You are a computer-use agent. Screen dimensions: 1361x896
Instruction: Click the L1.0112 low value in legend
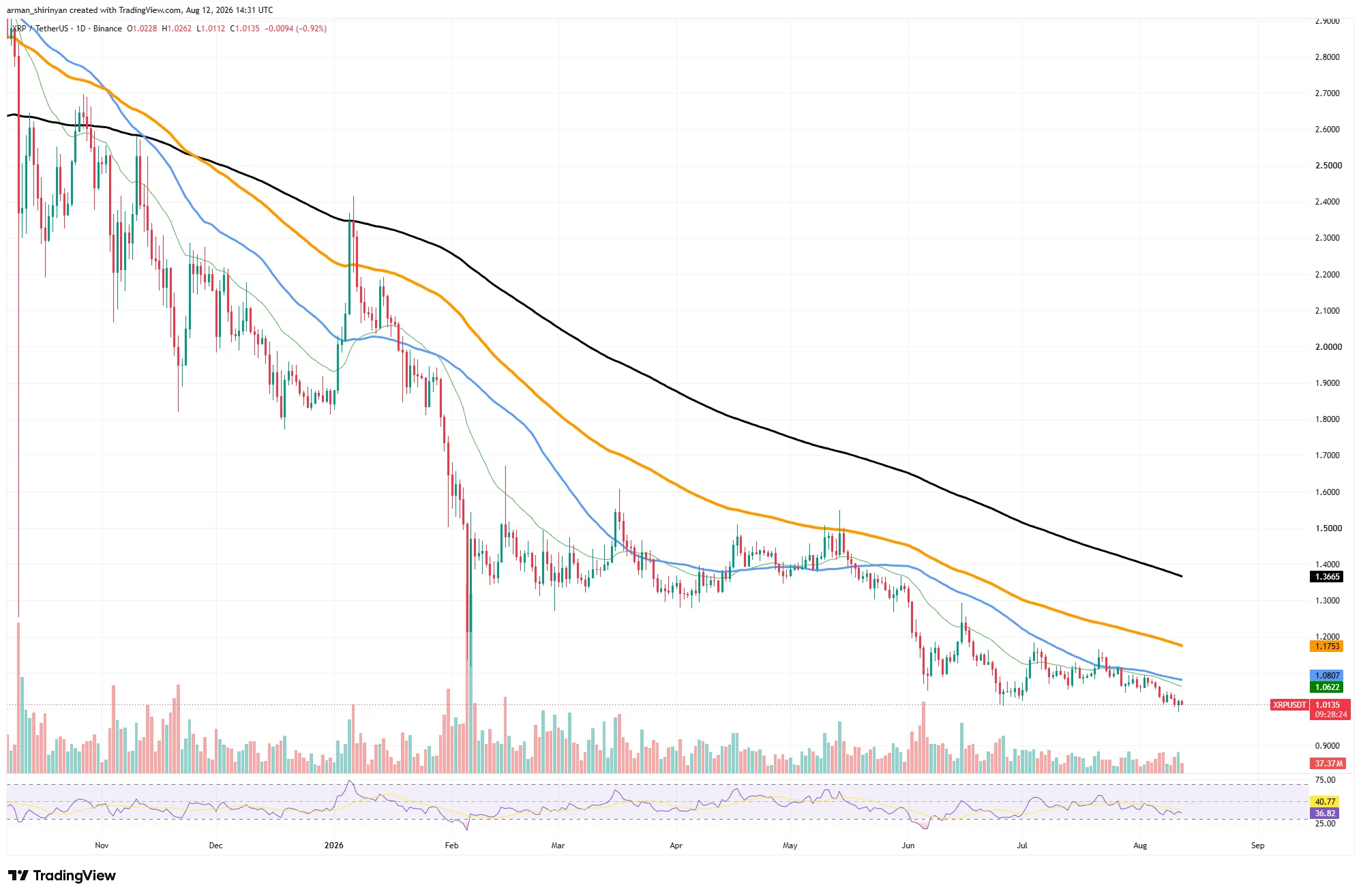tap(211, 29)
